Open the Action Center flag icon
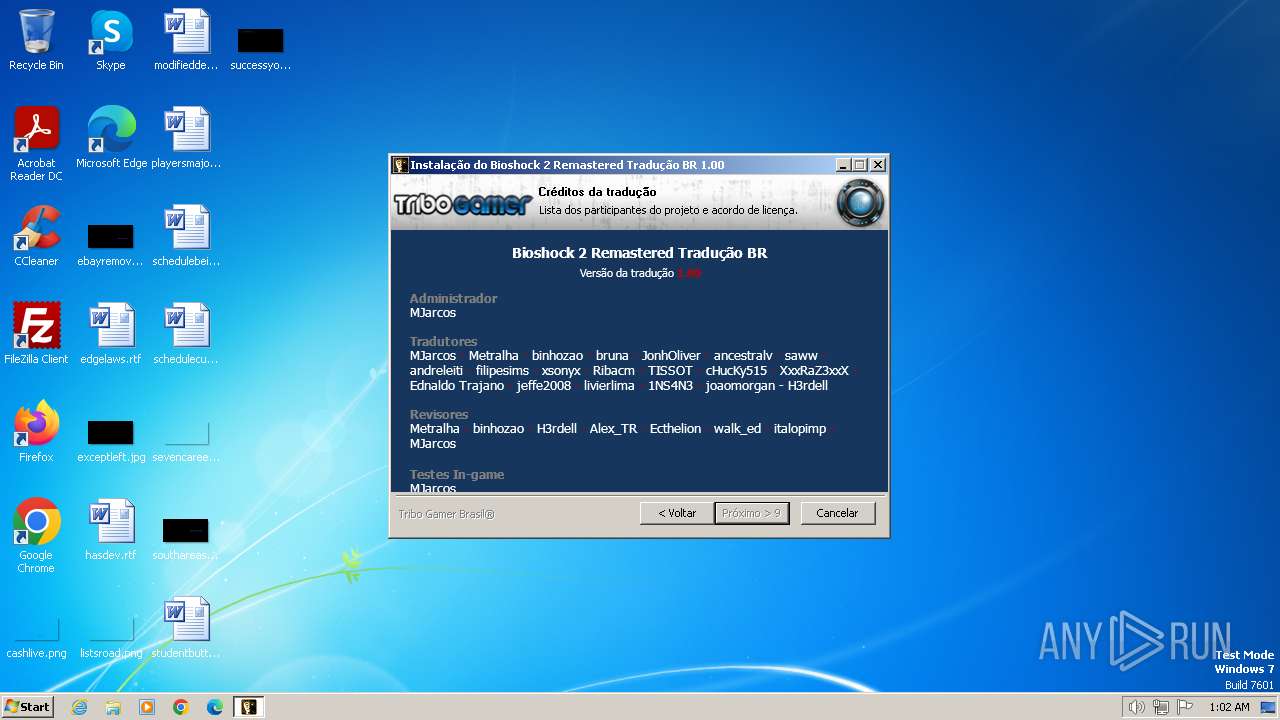This screenshot has height=720, width=1280. click(x=1185, y=707)
